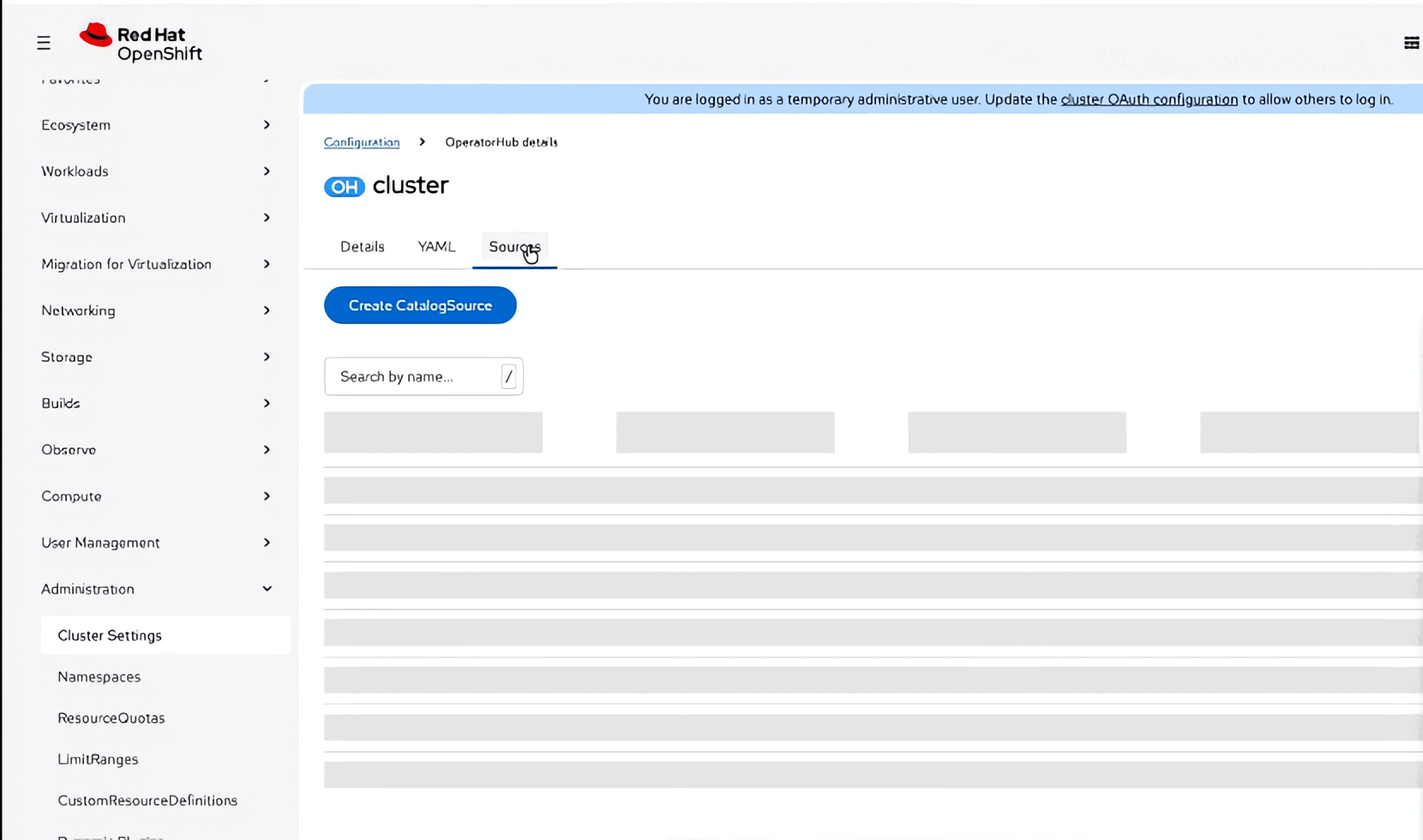Expand the Virtualization navigation section
The image size is (1423, 840).
[x=156, y=218]
